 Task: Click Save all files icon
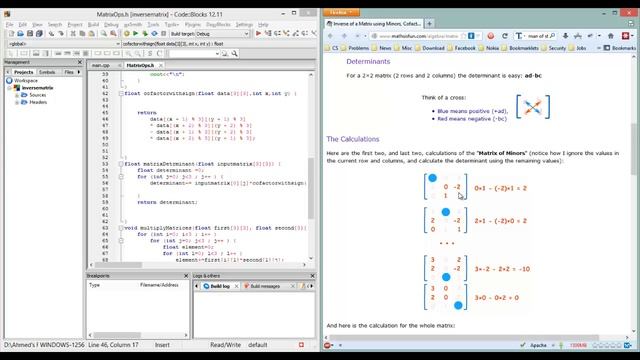(39, 34)
